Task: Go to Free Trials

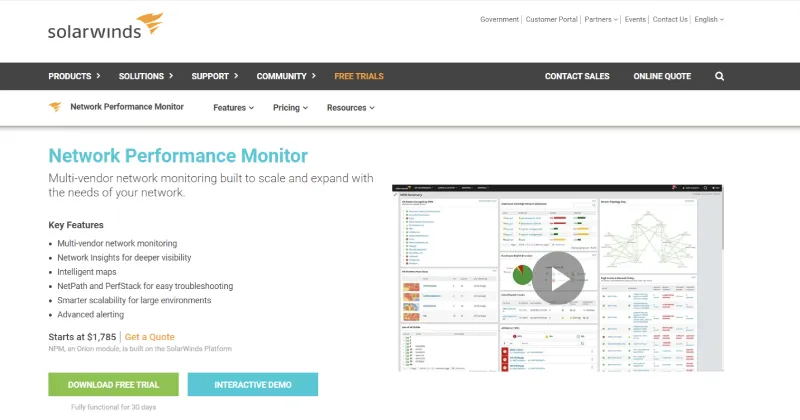Action: pyautogui.click(x=359, y=76)
